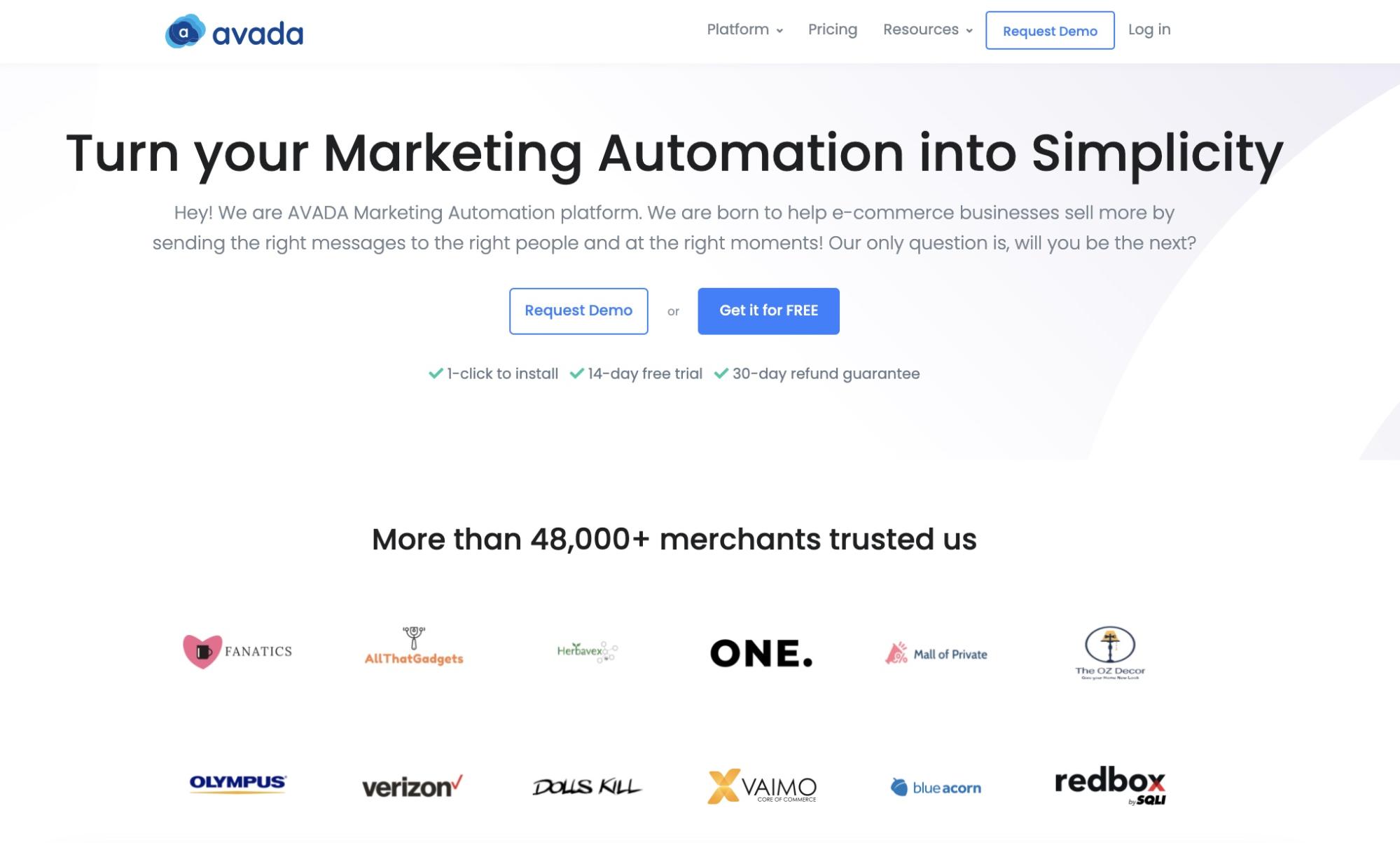Click the ONE merchant logo thumbnail
Image resolution: width=1400 pixels, height=843 pixels.
[x=761, y=652]
